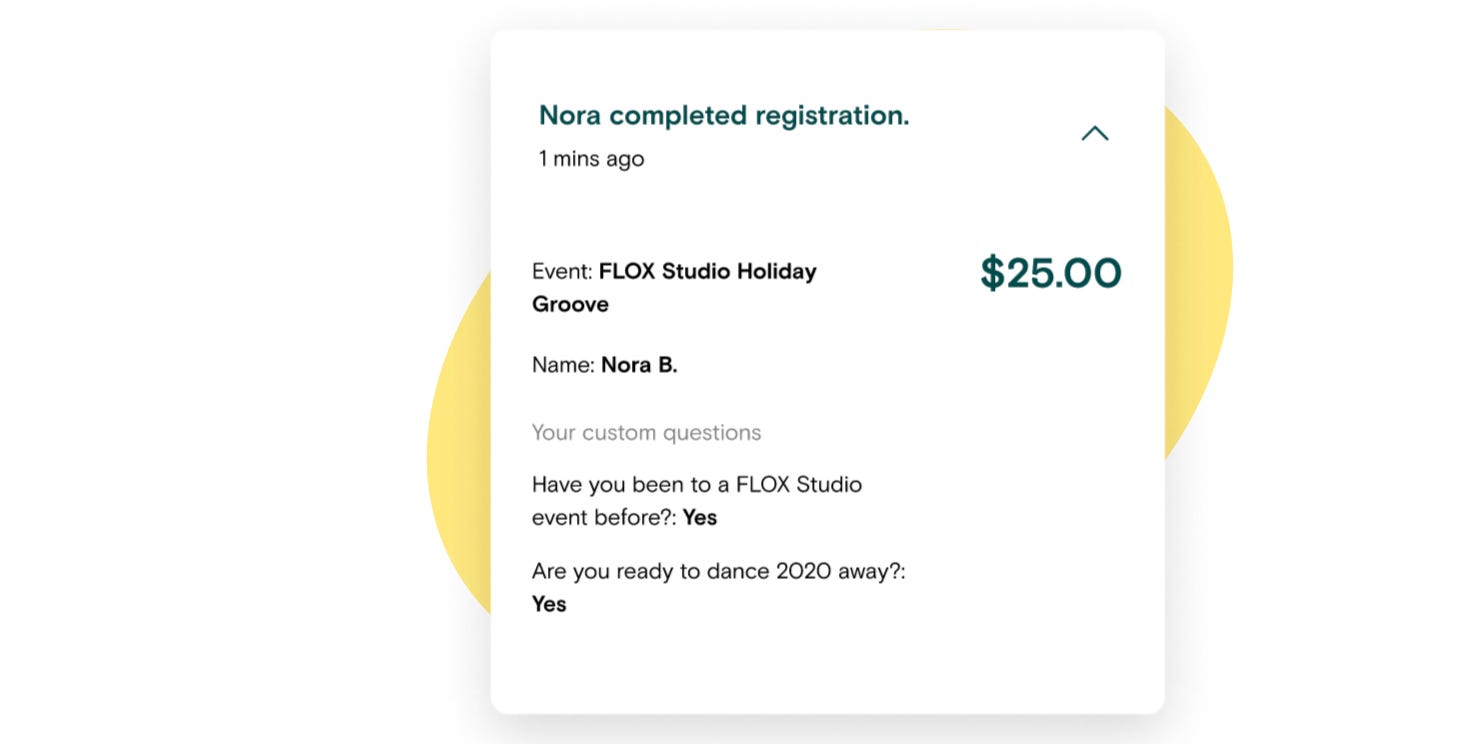
Task: Click the word "Groove" in the event name
Action: pyautogui.click(x=570, y=304)
